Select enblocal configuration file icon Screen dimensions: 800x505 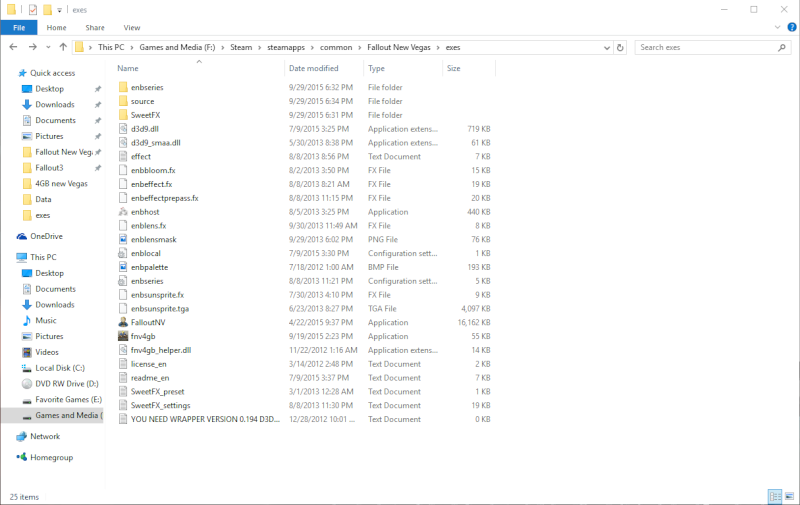(123, 253)
